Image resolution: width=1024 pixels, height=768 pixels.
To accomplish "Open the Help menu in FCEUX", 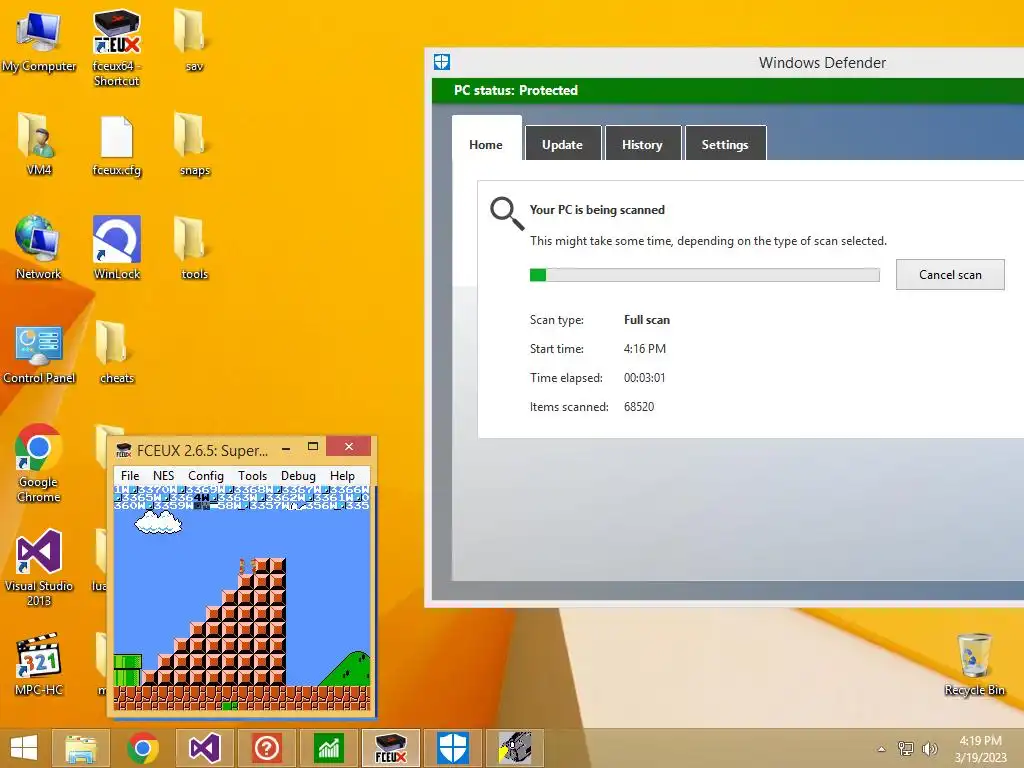I will point(342,475).
